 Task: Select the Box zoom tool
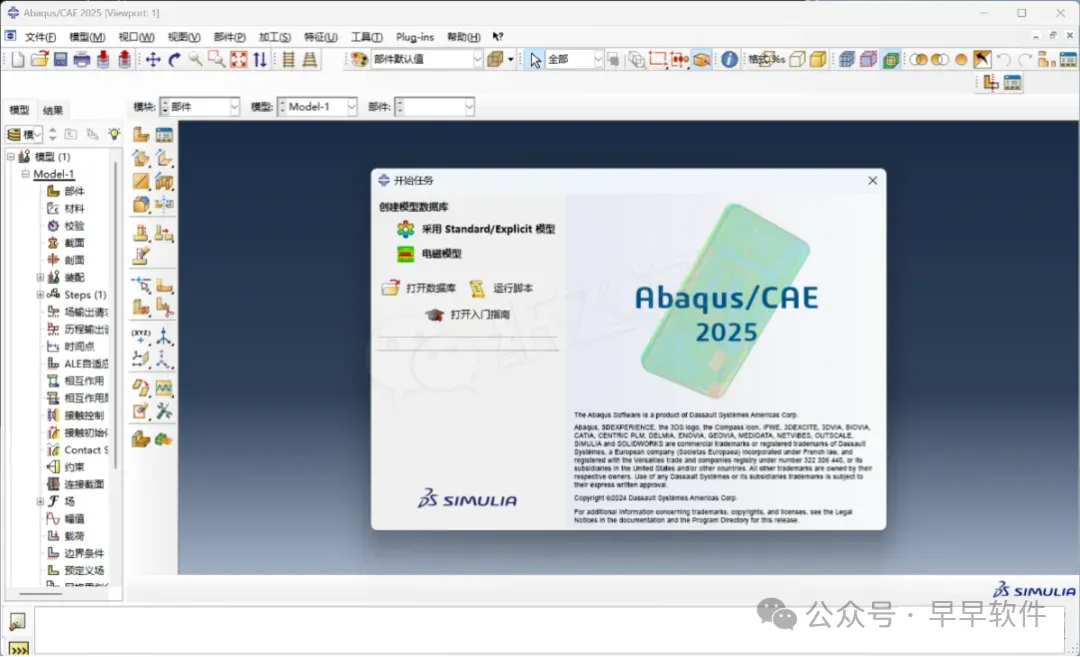[x=216, y=60]
